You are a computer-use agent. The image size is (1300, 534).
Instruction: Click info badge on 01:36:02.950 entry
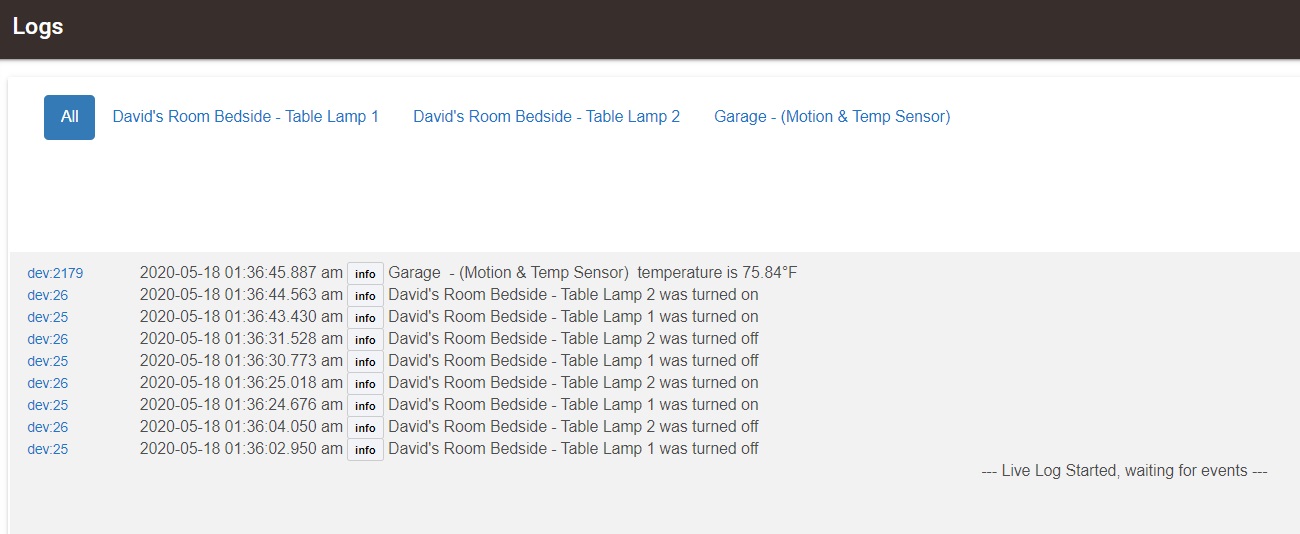pos(365,450)
